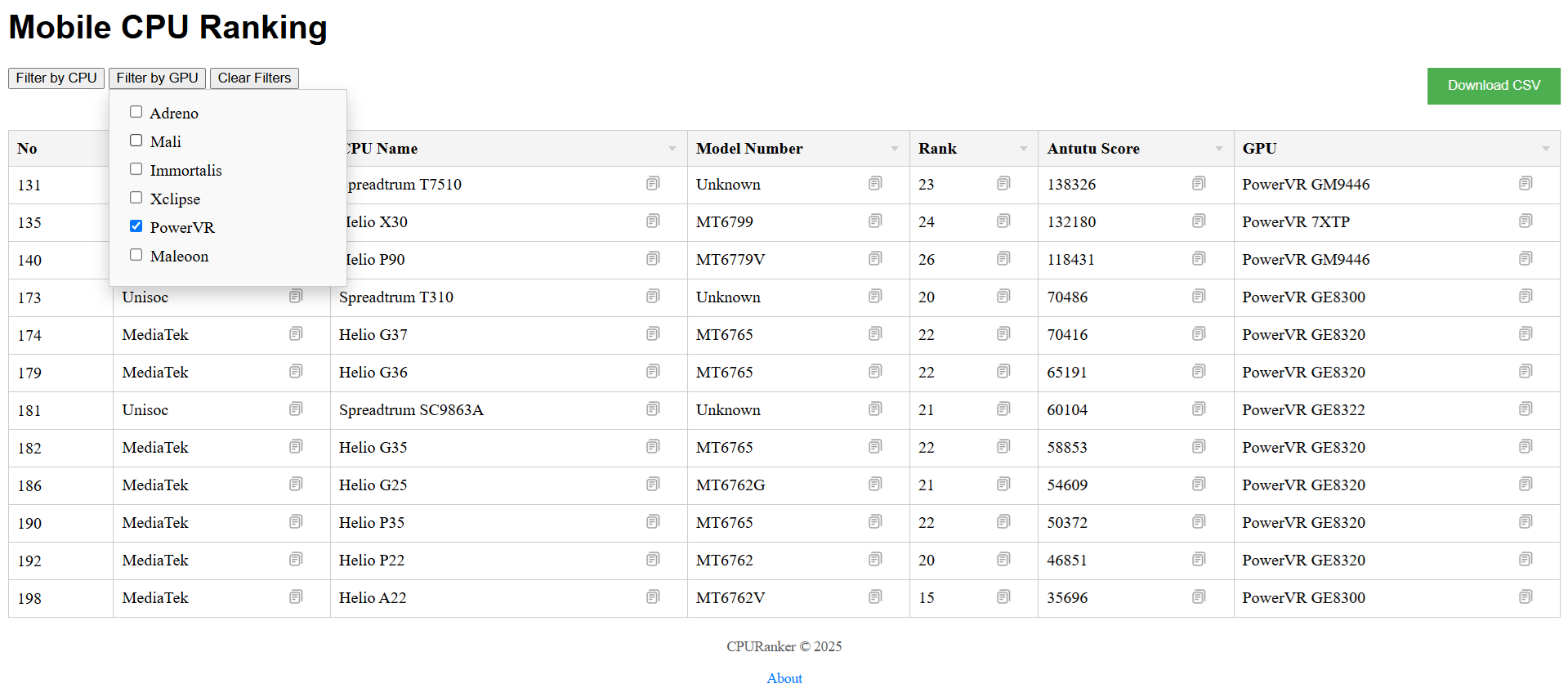Select the row number 131 cell
This screenshot has width=1568, height=697.
pos(60,185)
